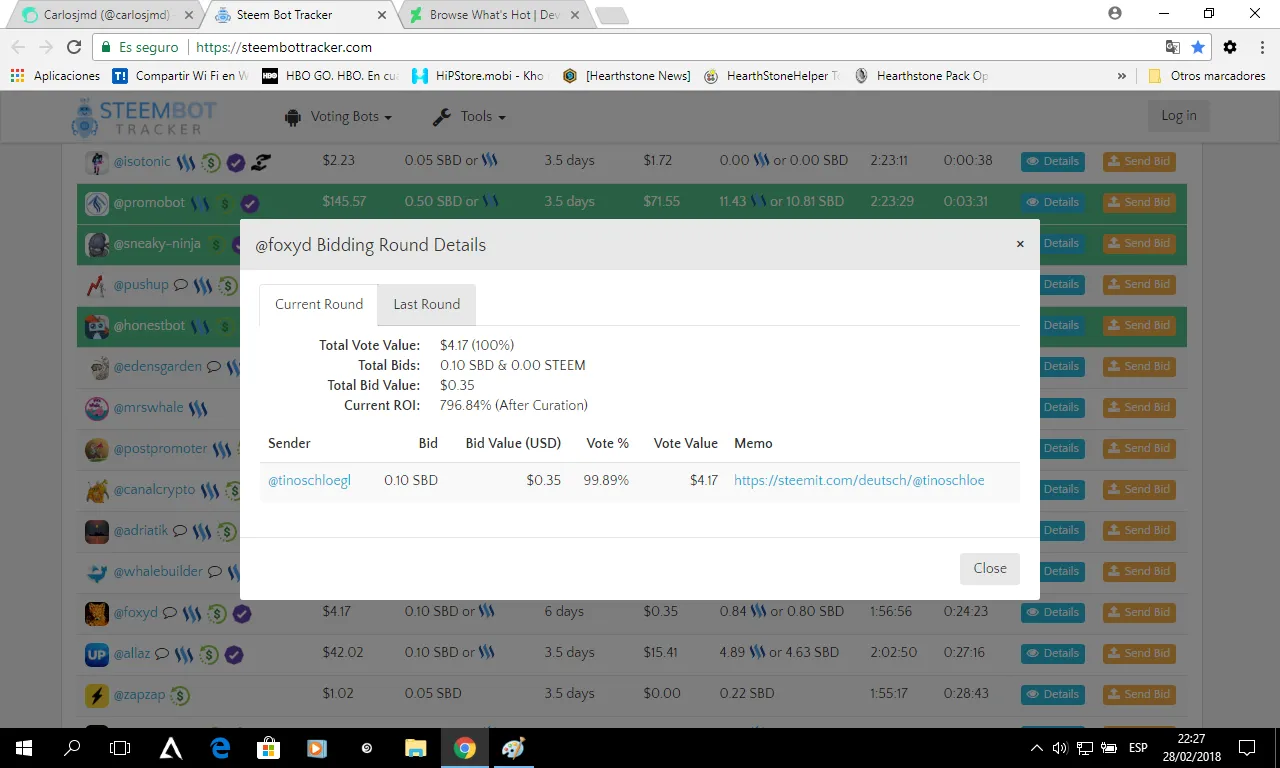Open Windows search from the taskbar
Image resolution: width=1280 pixels, height=768 pixels.
pyautogui.click(x=72, y=747)
